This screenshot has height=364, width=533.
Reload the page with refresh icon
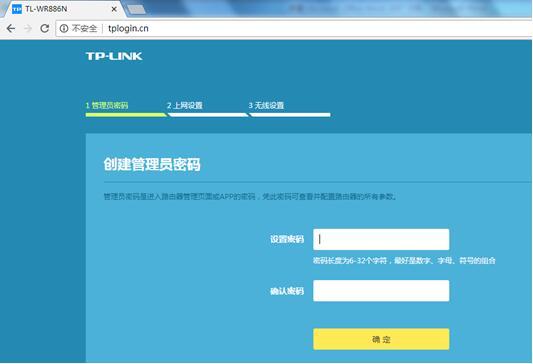point(45,28)
